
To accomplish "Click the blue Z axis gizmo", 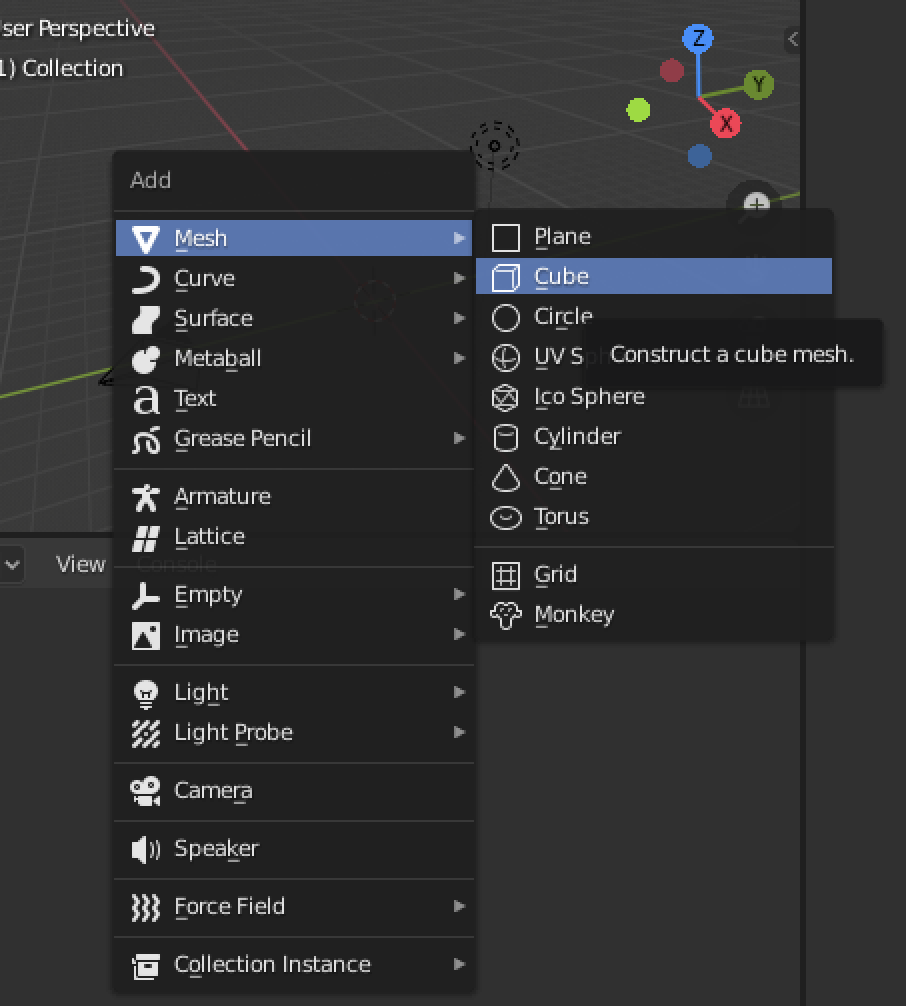I will tap(698, 38).
